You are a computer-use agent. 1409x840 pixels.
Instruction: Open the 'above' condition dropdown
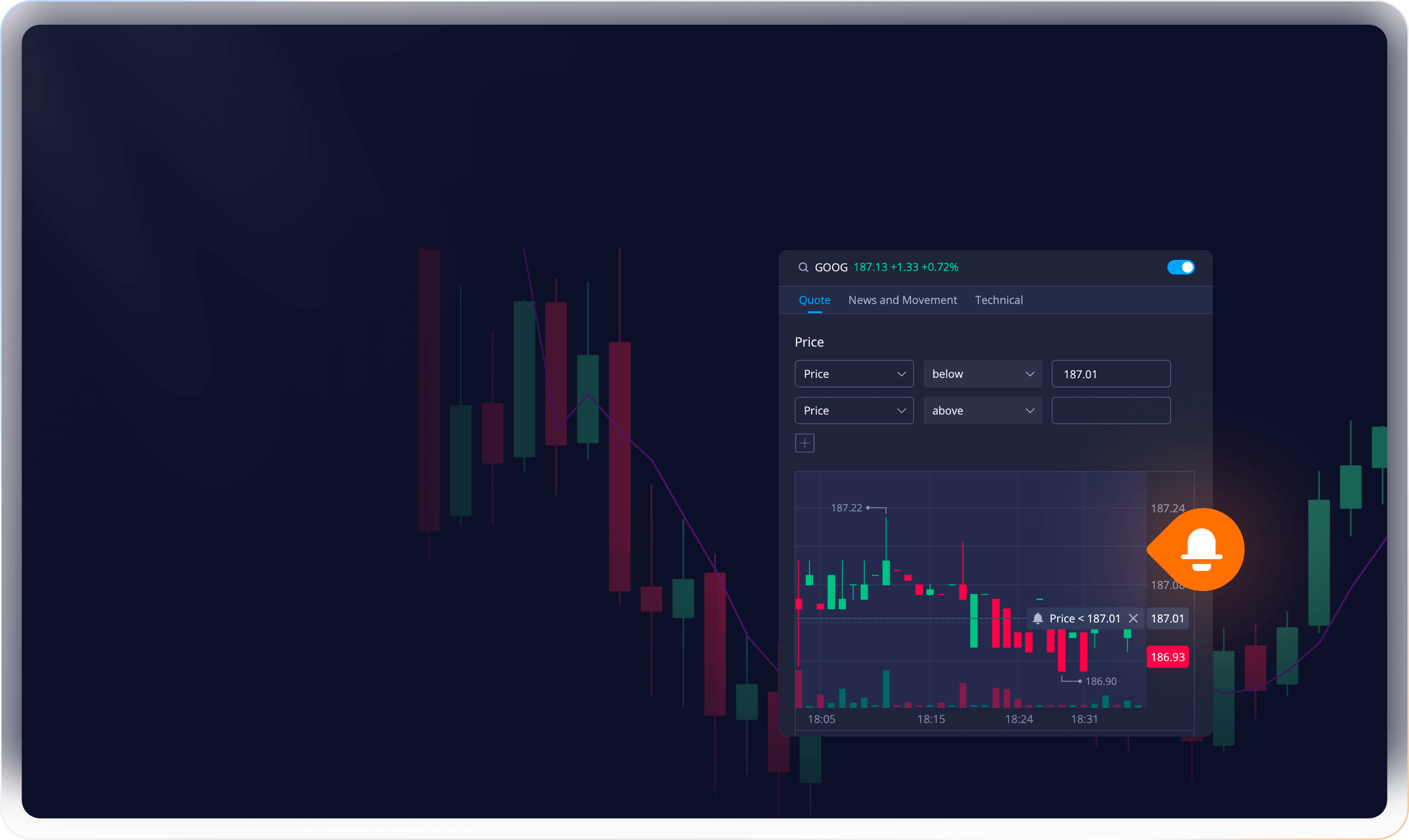[982, 410]
